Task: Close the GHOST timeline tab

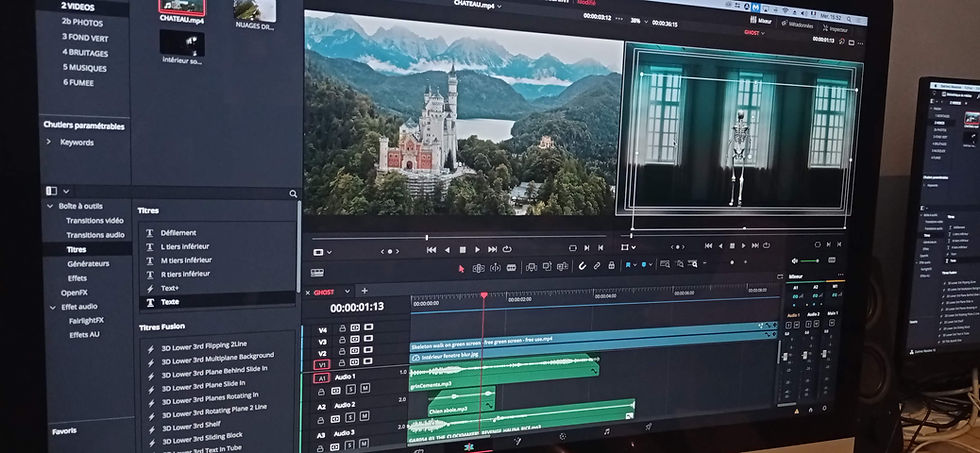Action: click(308, 292)
